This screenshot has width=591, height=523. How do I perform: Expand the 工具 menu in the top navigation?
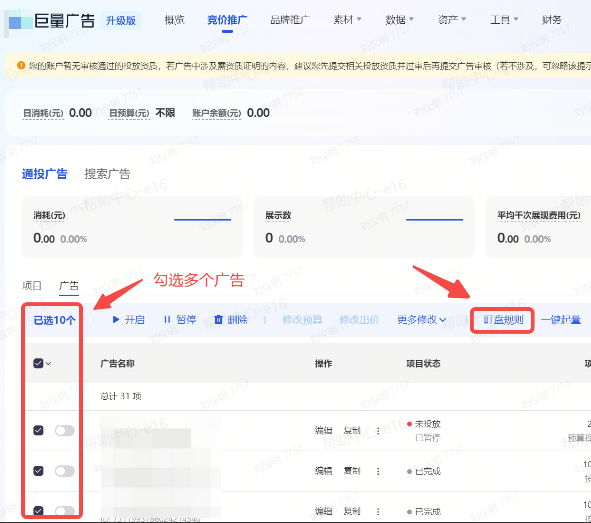[x=504, y=20]
